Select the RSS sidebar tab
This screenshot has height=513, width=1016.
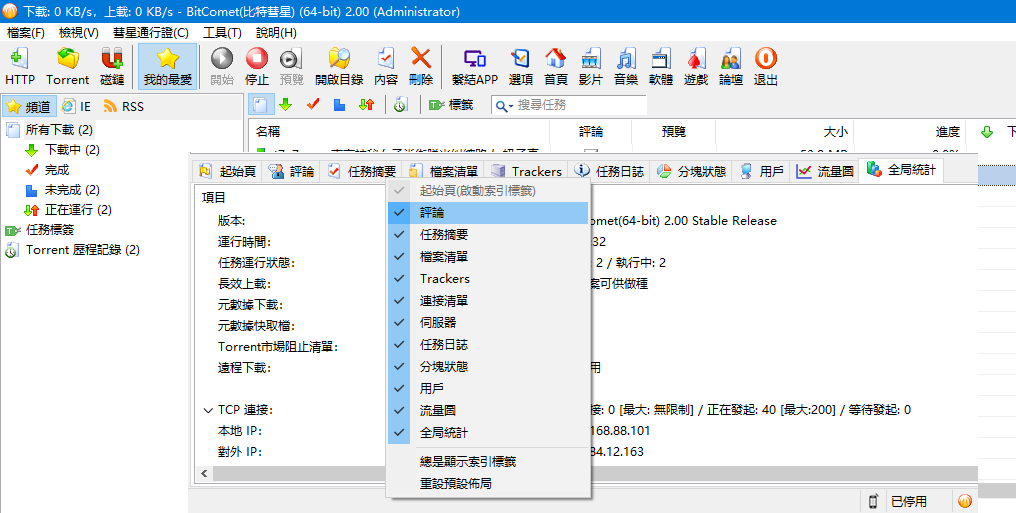123,107
